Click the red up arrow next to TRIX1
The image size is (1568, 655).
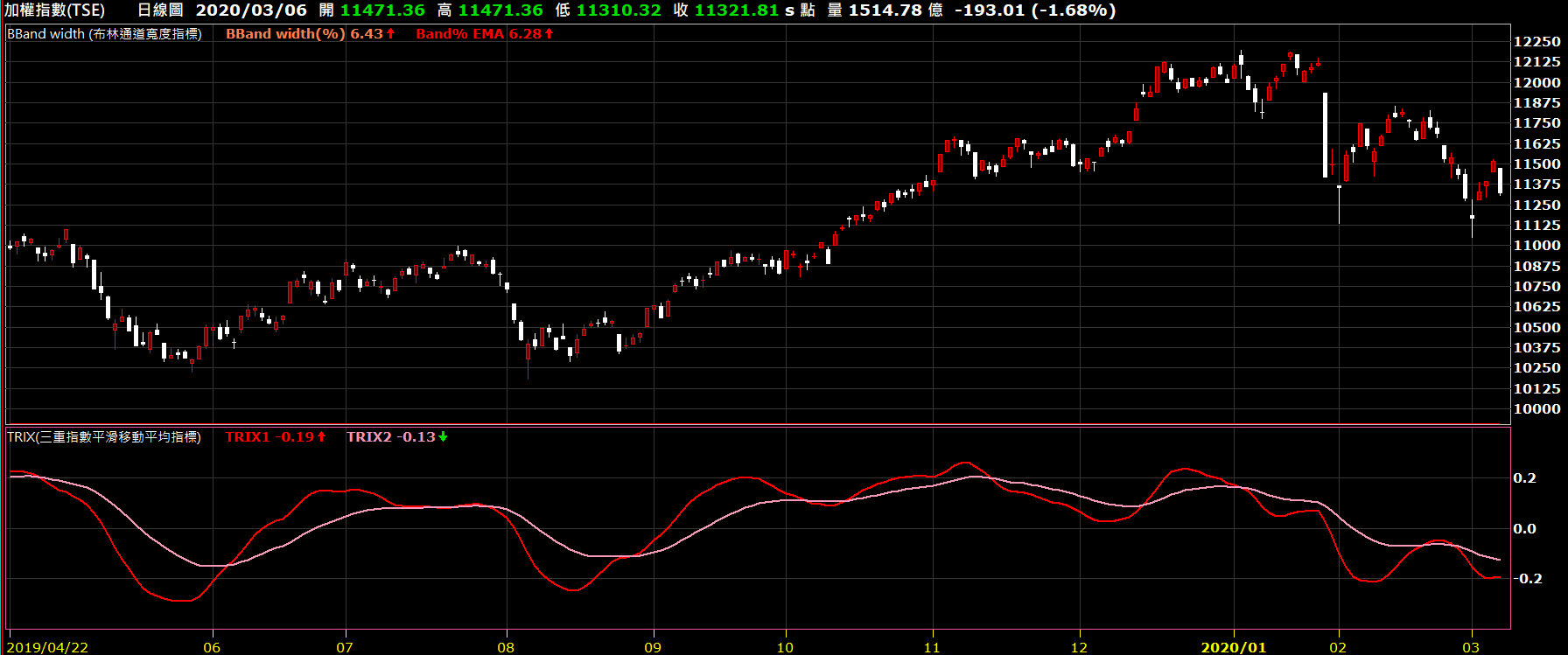(x=321, y=437)
